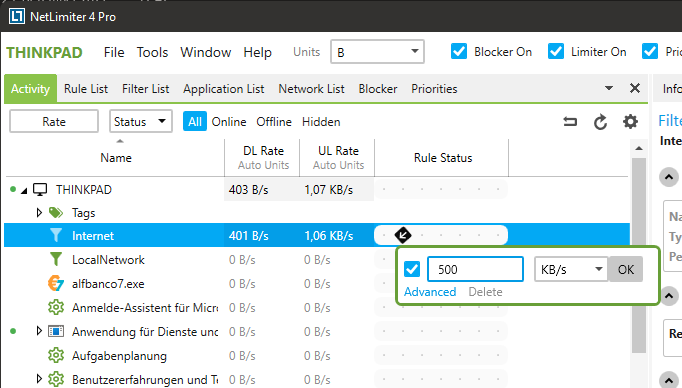The image size is (682, 388).
Task: Click the refresh icon in Activity toolbar
Action: [x=600, y=122]
